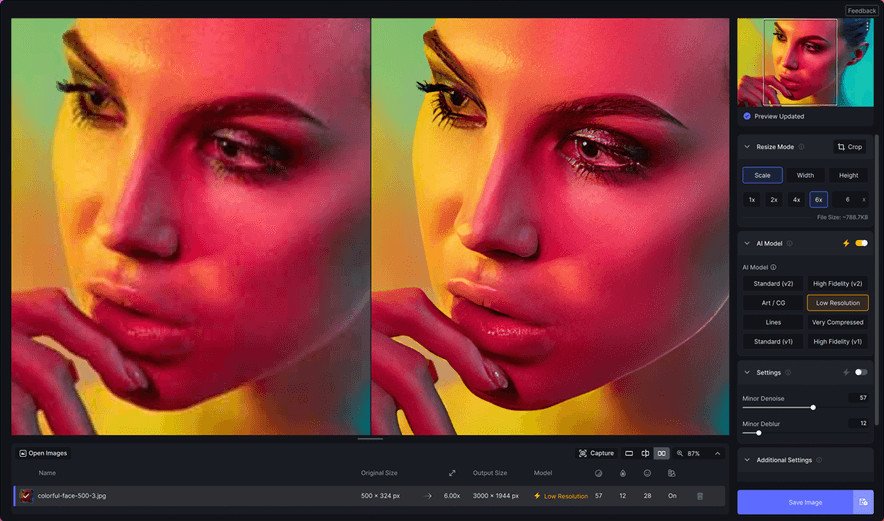Select the Width resize tab

(805, 175)
